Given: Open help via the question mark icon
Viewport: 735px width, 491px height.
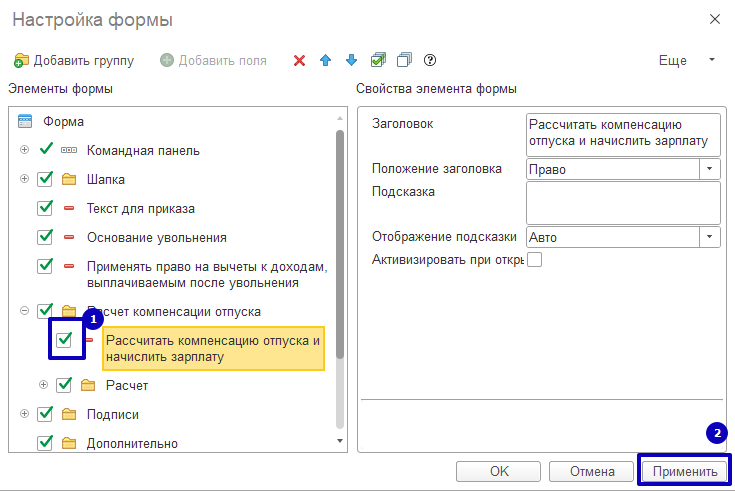Looking at the screenshot, I should click(430, 60).
